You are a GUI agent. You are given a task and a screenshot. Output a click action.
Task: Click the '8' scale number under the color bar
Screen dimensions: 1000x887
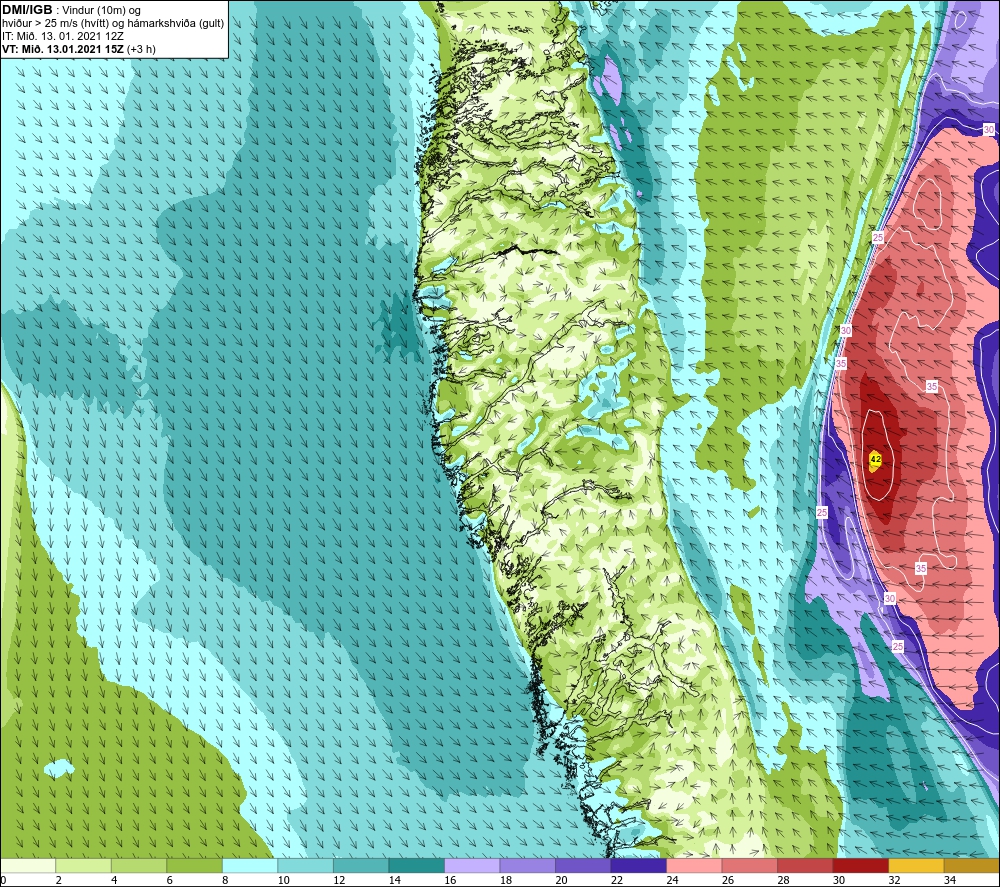226,880
